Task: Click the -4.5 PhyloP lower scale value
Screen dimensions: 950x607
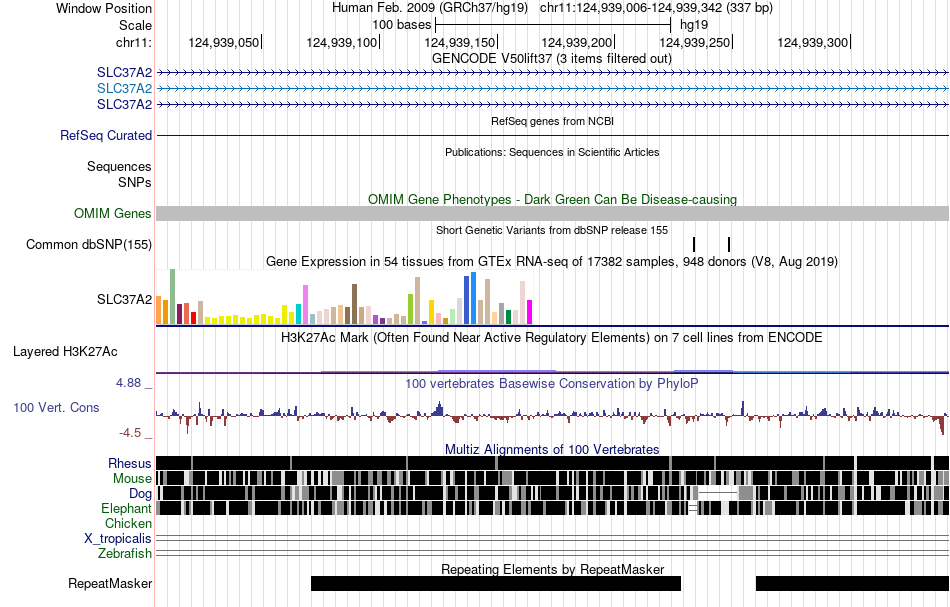Action: (x=130, y=433)
